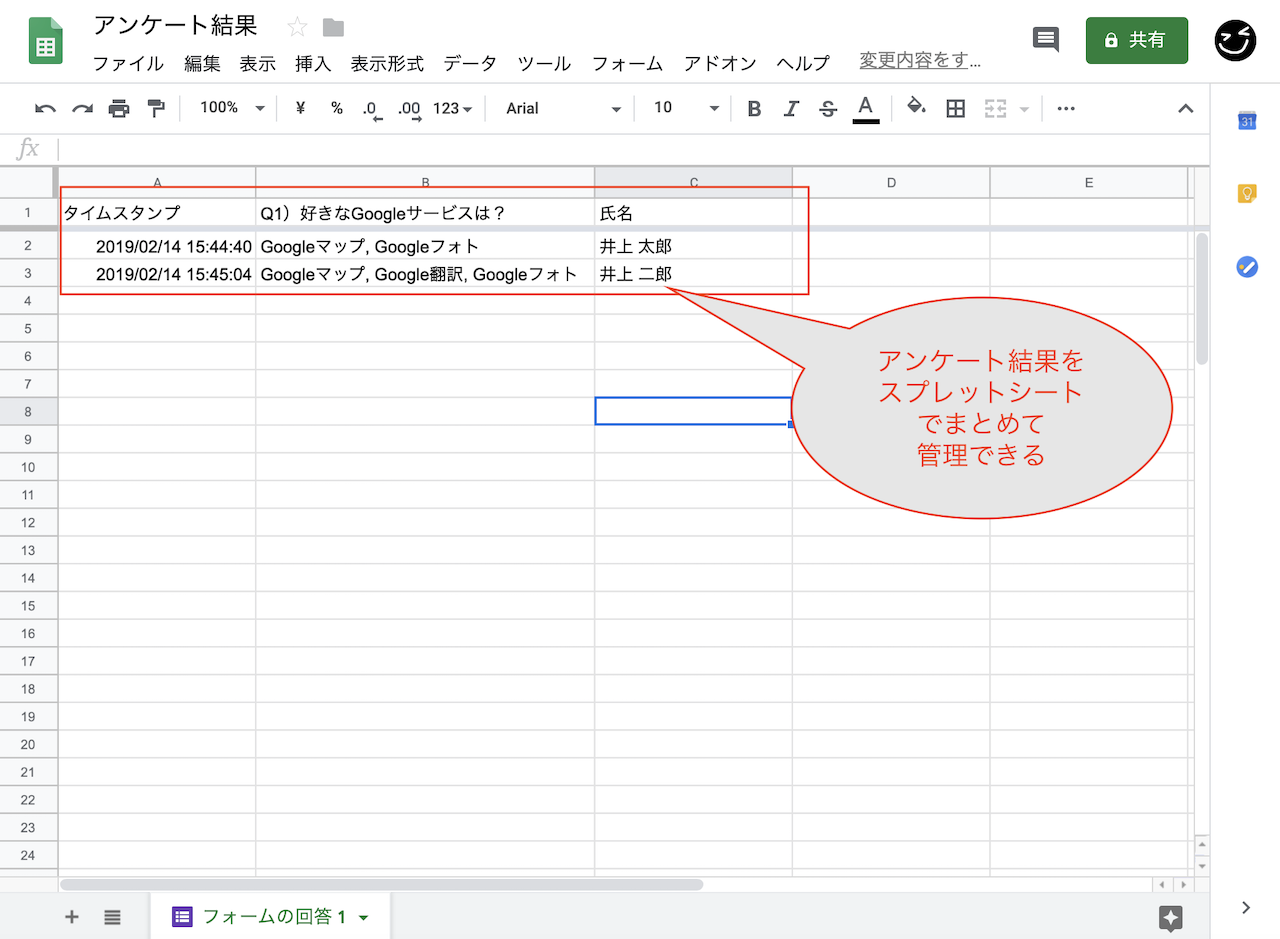Click the Print icon in toolbar
This screenshot has width=1280, height=939.
point(119,109)
